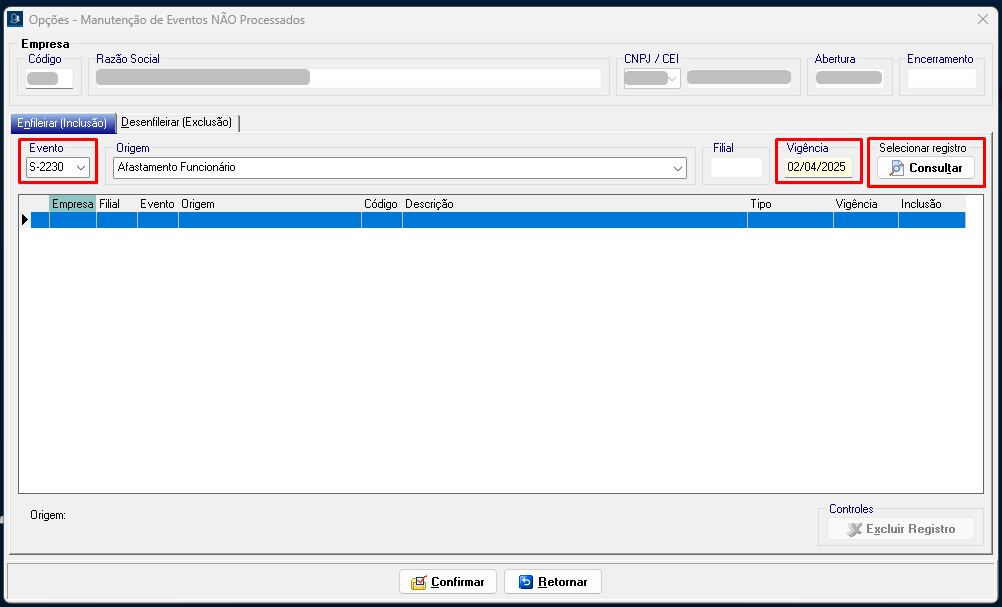
Task: Click the application icon in title bar
Action: pyautogui.click(x=15, y=19)
